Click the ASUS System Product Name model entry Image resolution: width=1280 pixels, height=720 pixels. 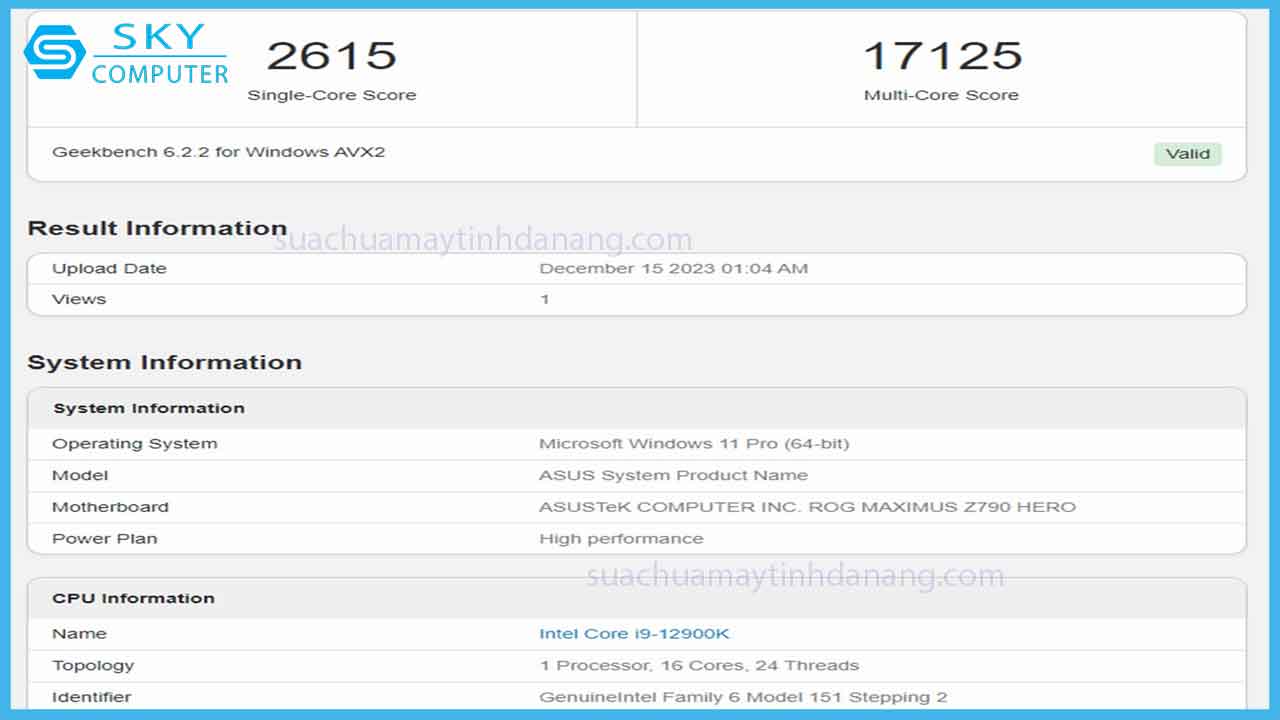point(671,475)
